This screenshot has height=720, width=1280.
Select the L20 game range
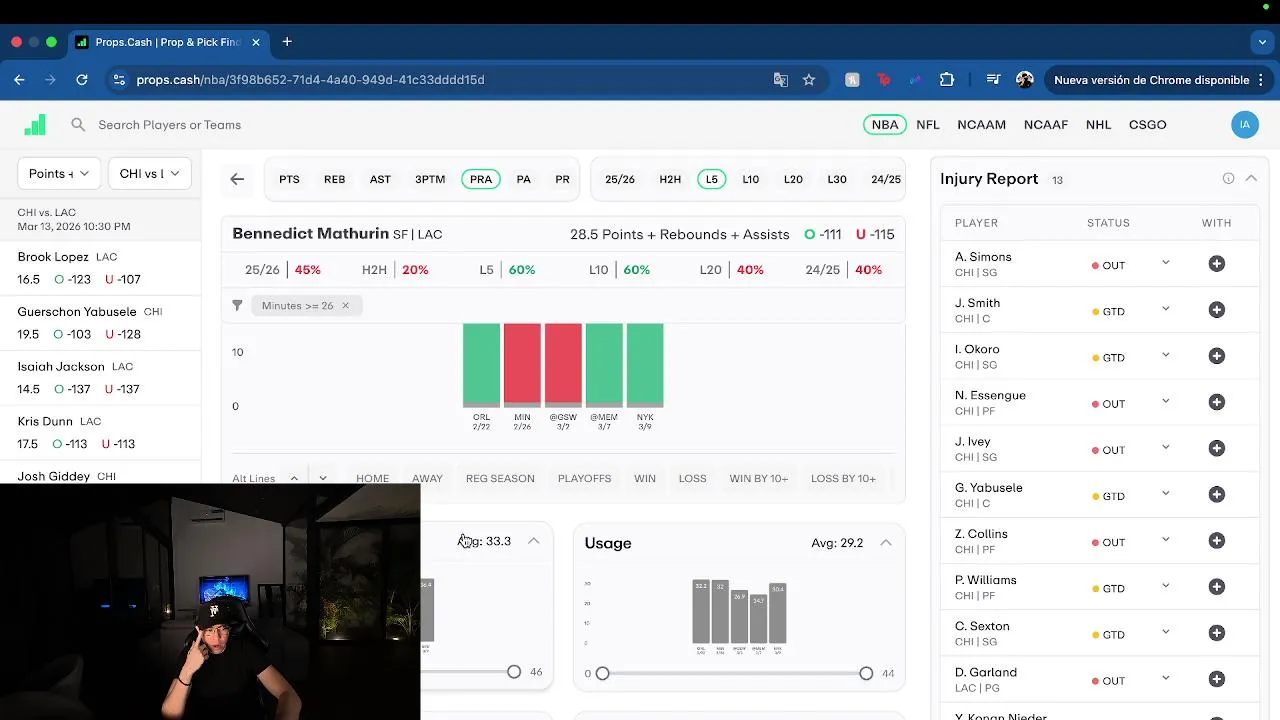(x=793, y=179)
